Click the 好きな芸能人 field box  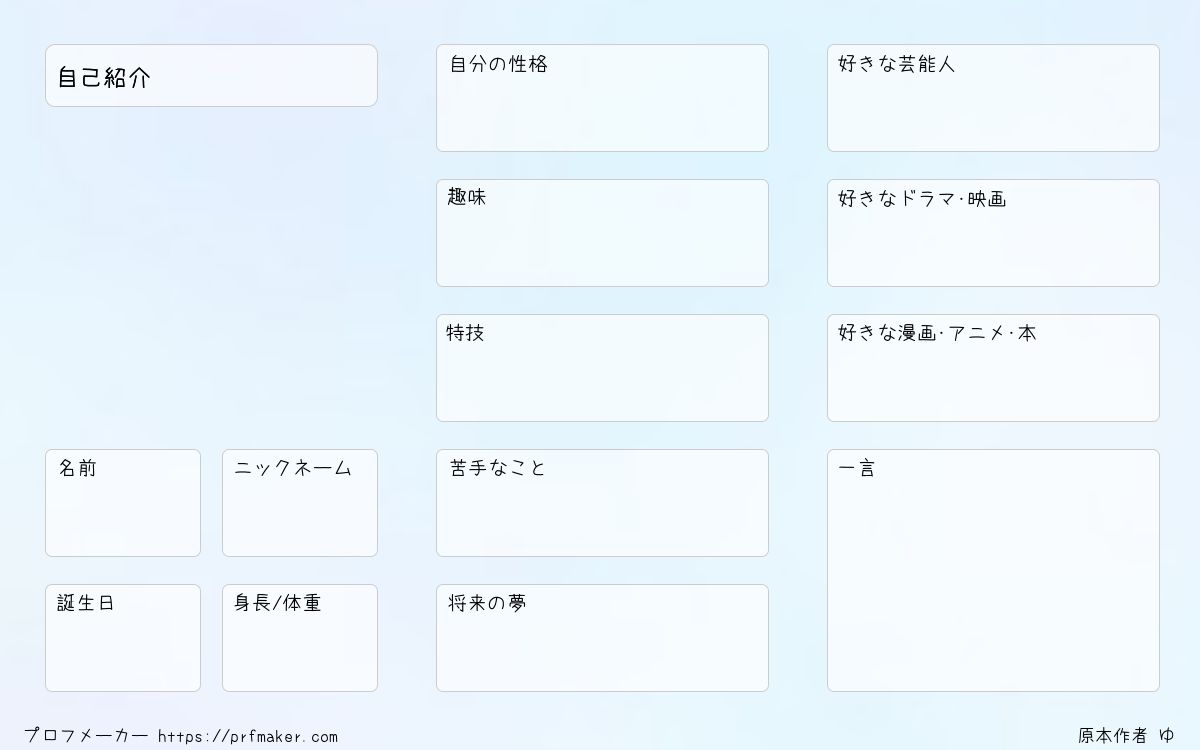(993, 98)
